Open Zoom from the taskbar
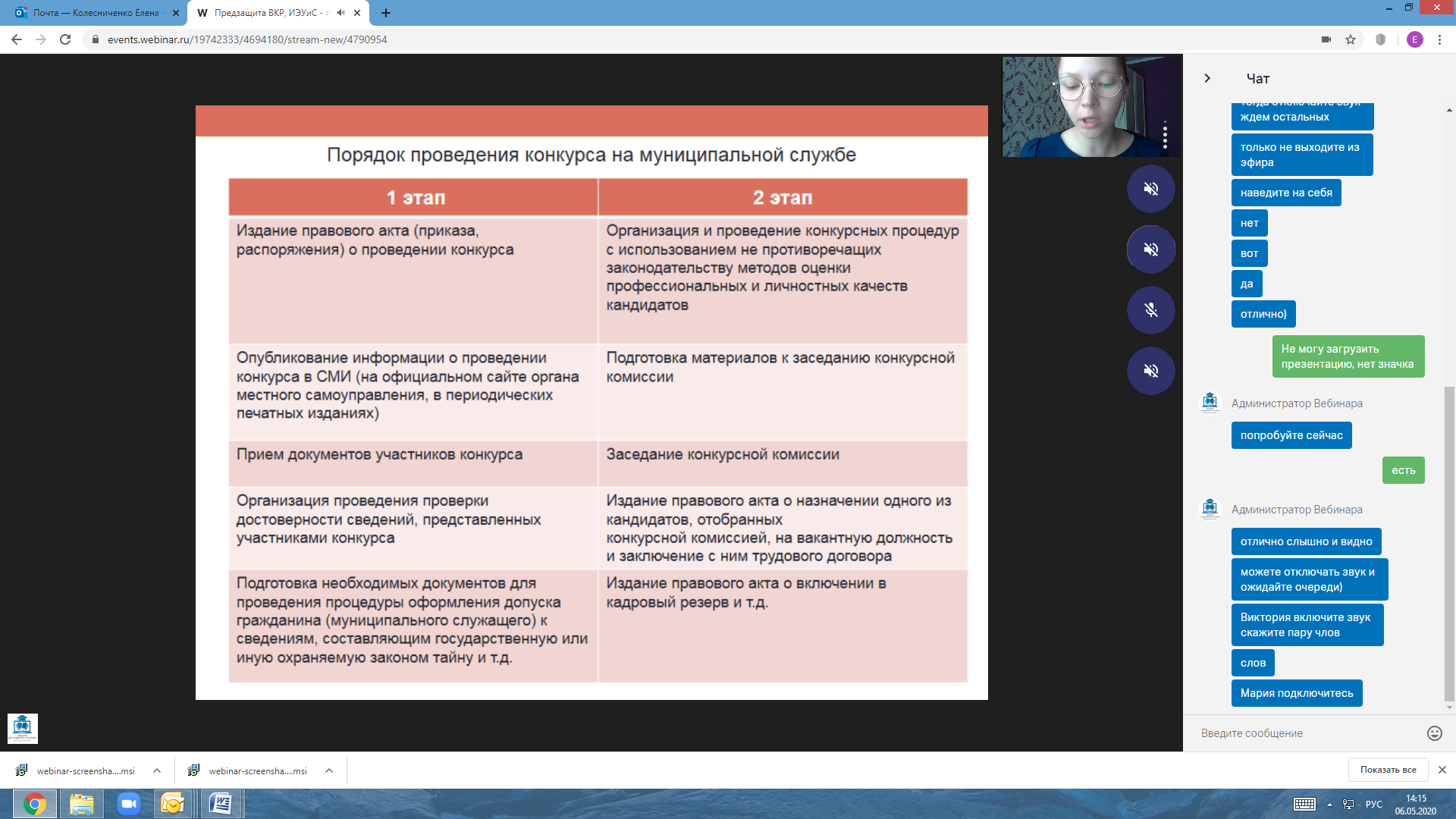The image size is (1456, 819). (128, 804)
